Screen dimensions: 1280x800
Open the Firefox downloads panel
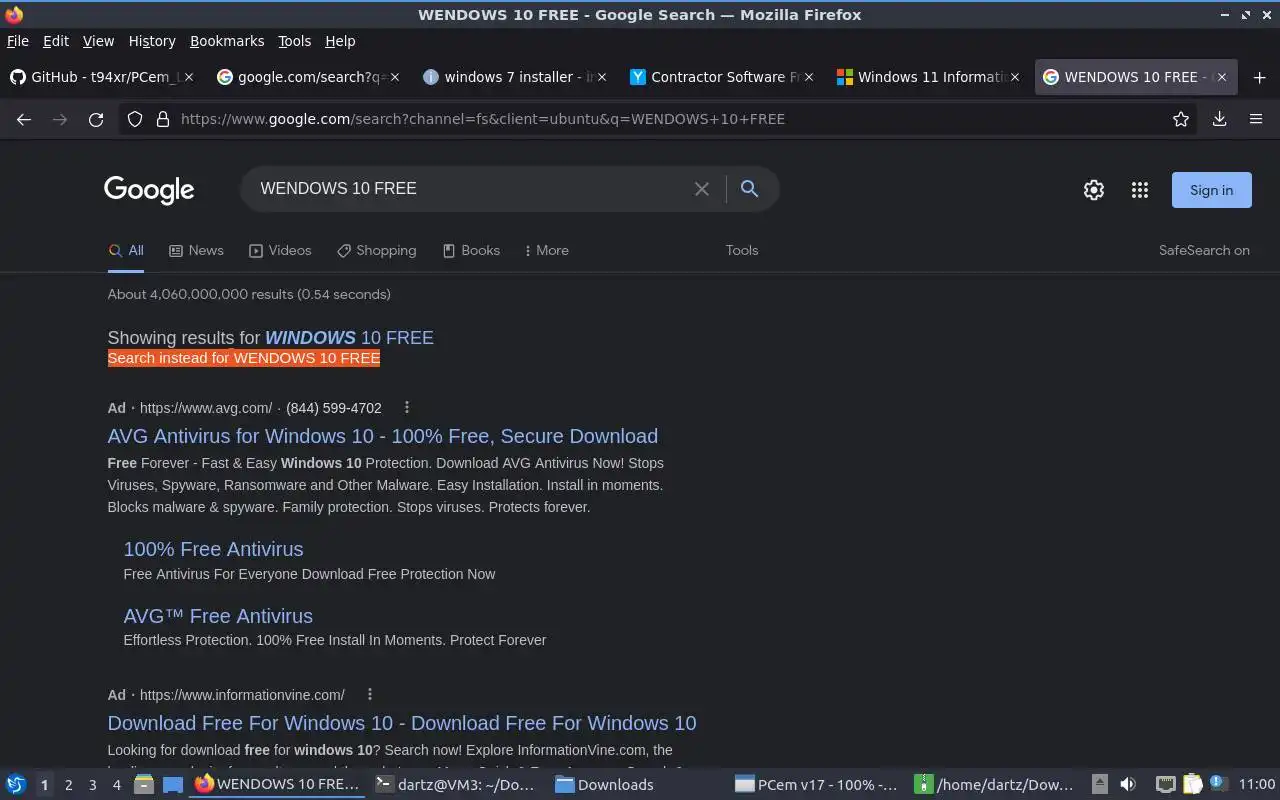pos(1220,119)
